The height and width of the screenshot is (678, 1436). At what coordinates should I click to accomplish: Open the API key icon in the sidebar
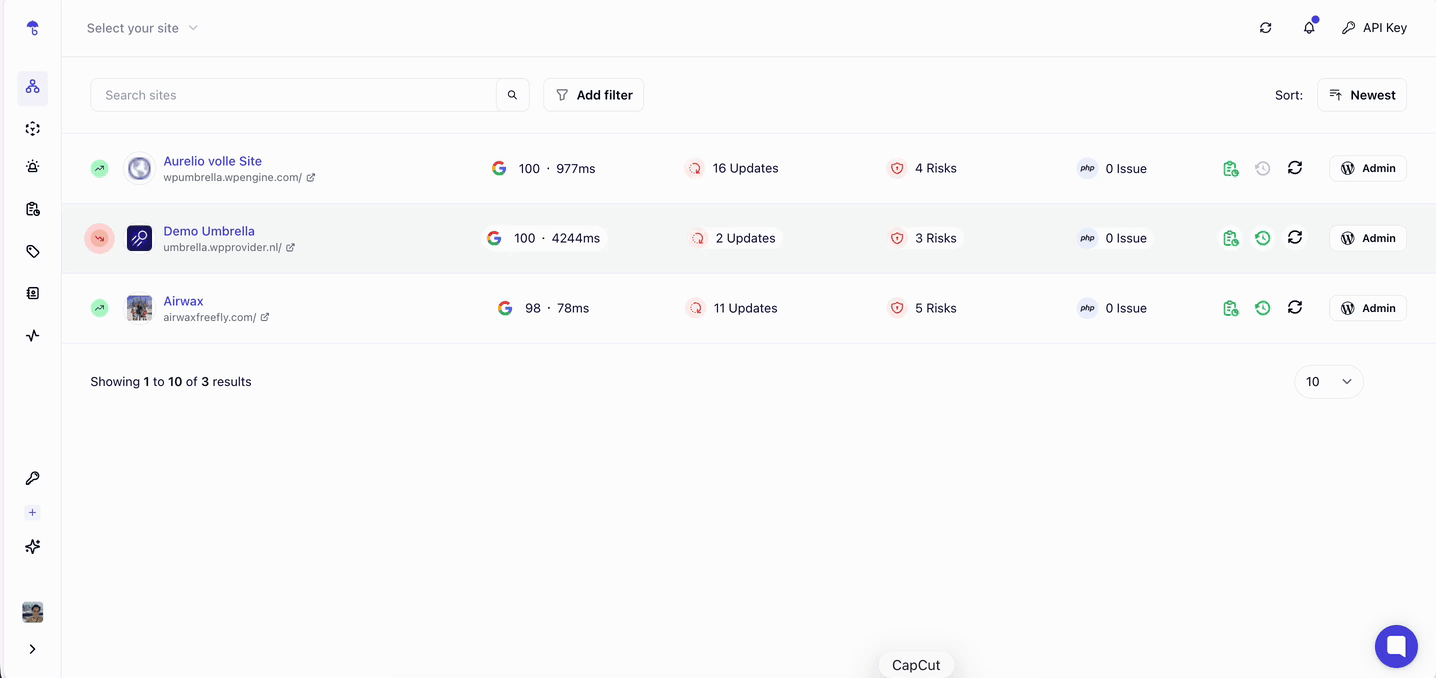coord(32,477)
